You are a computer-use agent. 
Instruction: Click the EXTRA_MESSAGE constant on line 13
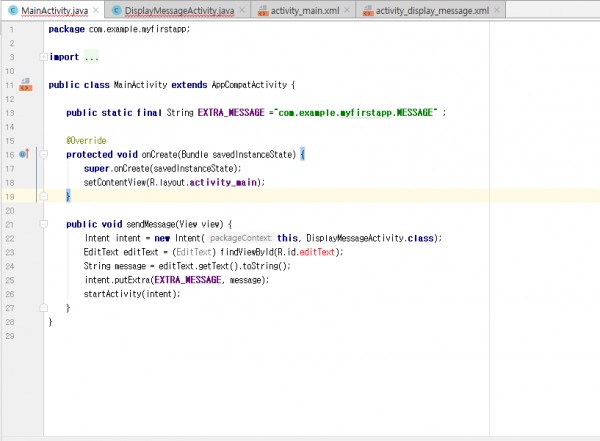[231, 113]
